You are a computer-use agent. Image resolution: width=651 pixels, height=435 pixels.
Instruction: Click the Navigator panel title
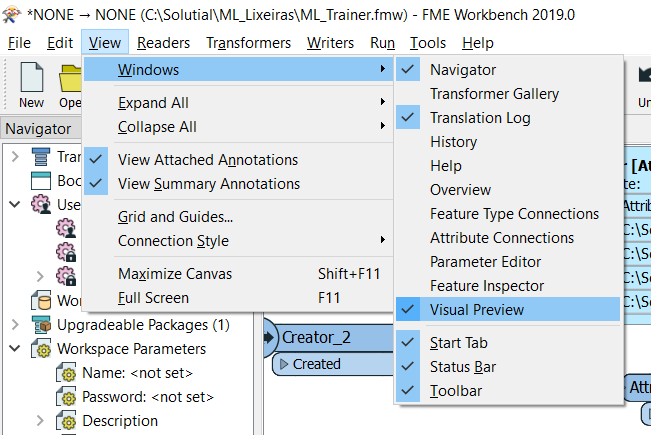38,129
